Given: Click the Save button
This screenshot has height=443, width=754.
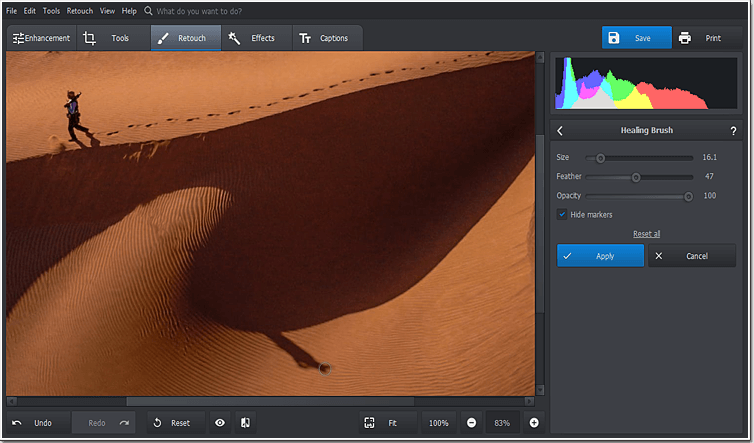Looking at the screenshot, I should coord(637,38).
